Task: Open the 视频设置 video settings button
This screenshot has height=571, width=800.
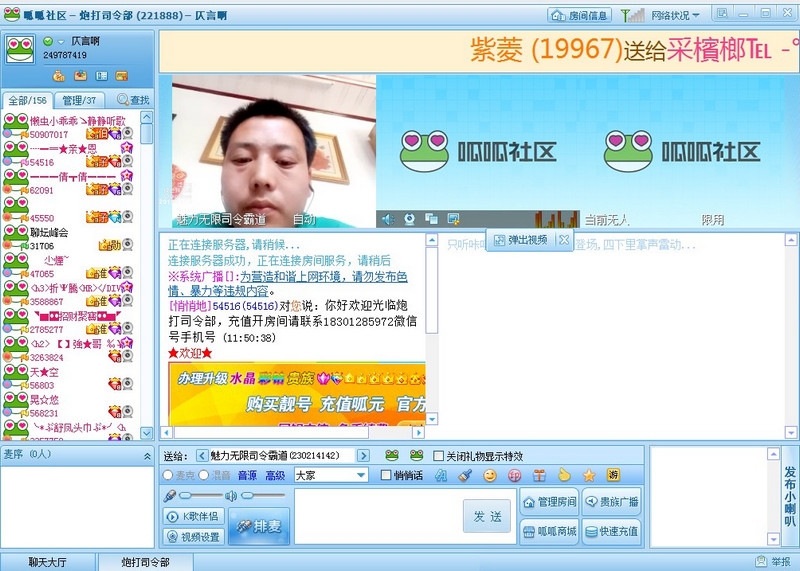Action: point(194,537)
